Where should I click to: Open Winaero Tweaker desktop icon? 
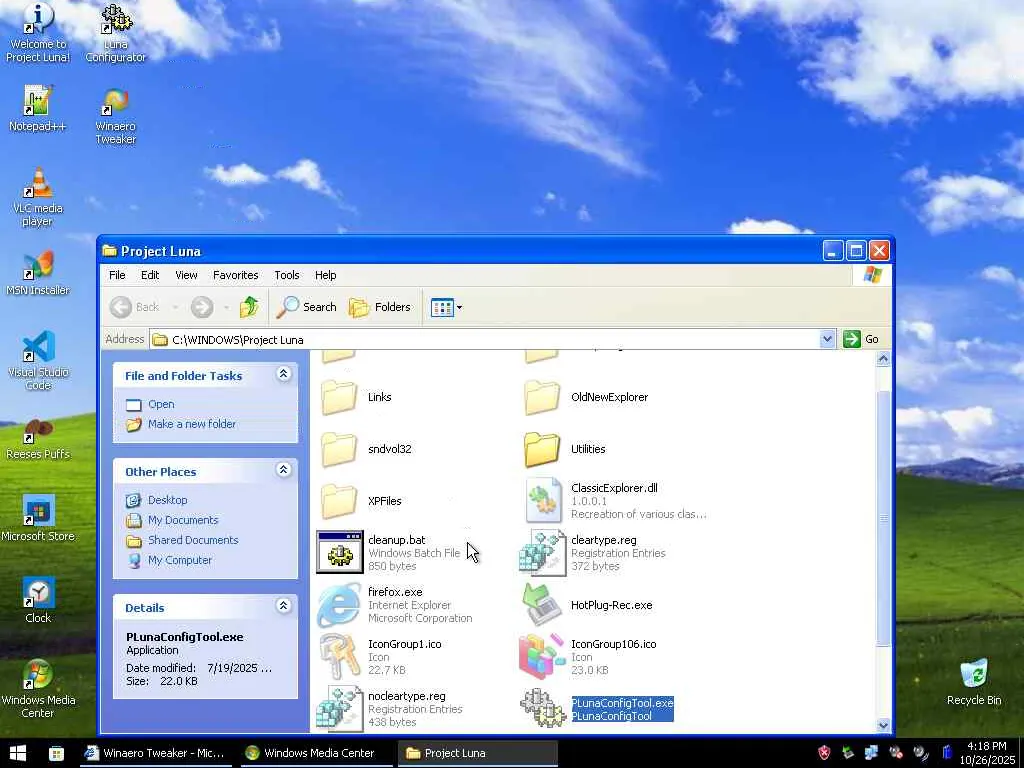116,116
